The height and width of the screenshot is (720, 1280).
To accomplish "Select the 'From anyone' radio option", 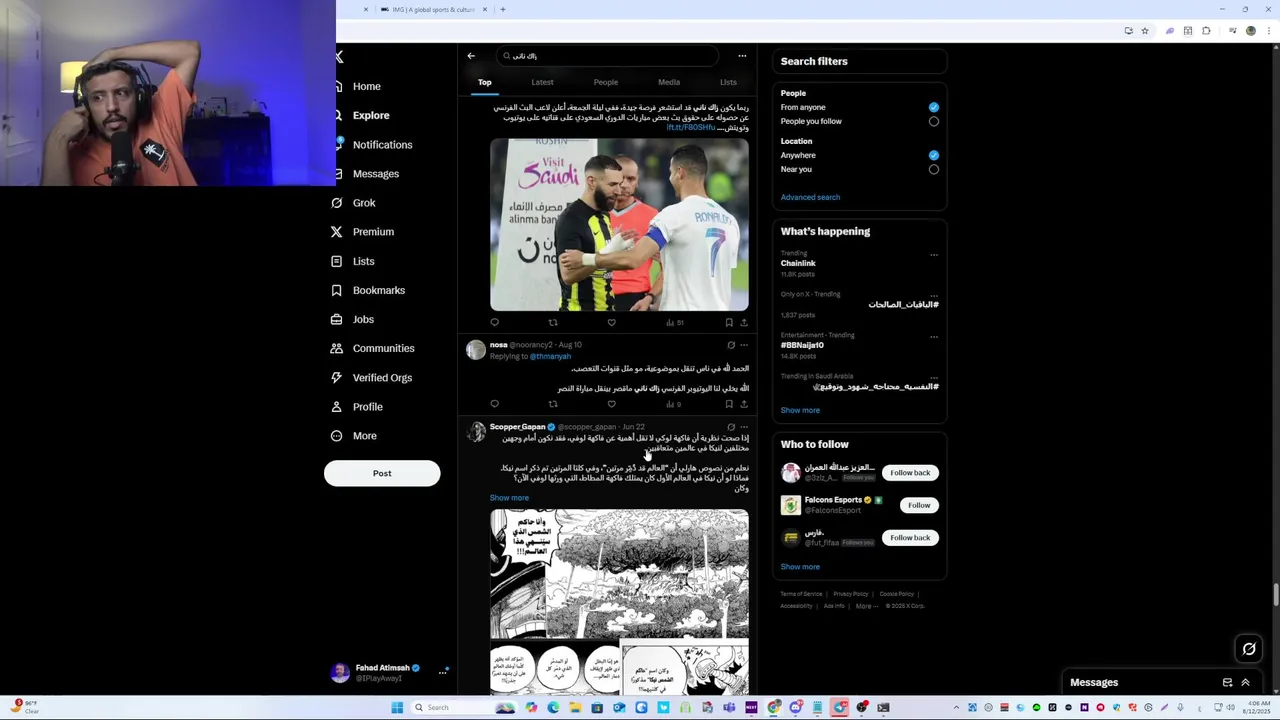I will (934, 107).
